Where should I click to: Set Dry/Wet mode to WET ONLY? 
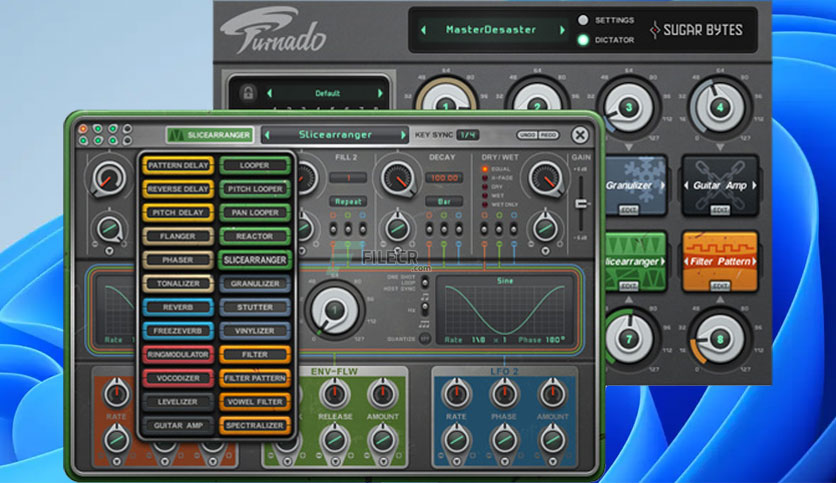pyautogui.click(x=485, y=205)
